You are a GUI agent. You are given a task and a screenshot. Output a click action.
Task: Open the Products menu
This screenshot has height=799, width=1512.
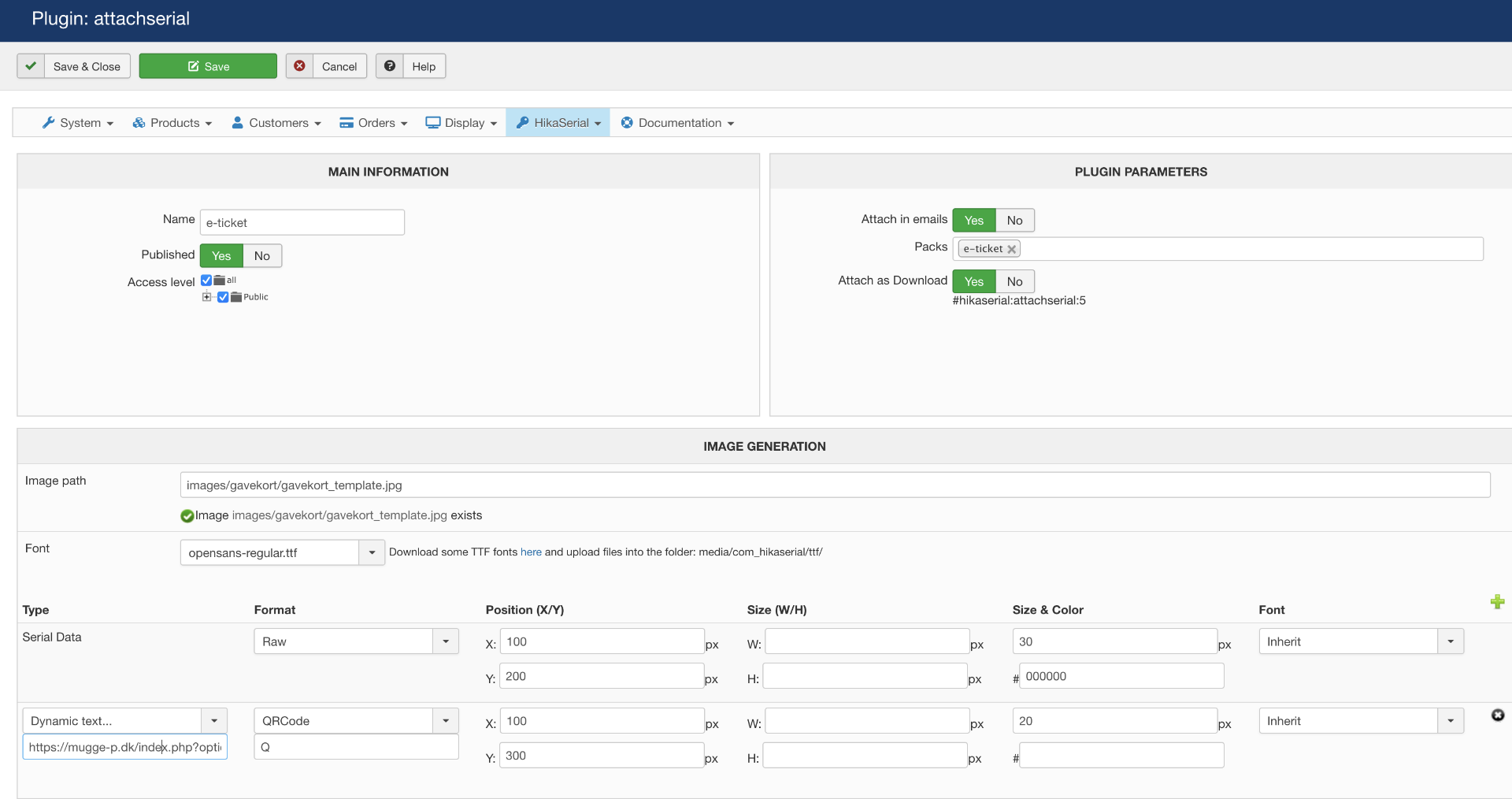click(x=172, y=123)
